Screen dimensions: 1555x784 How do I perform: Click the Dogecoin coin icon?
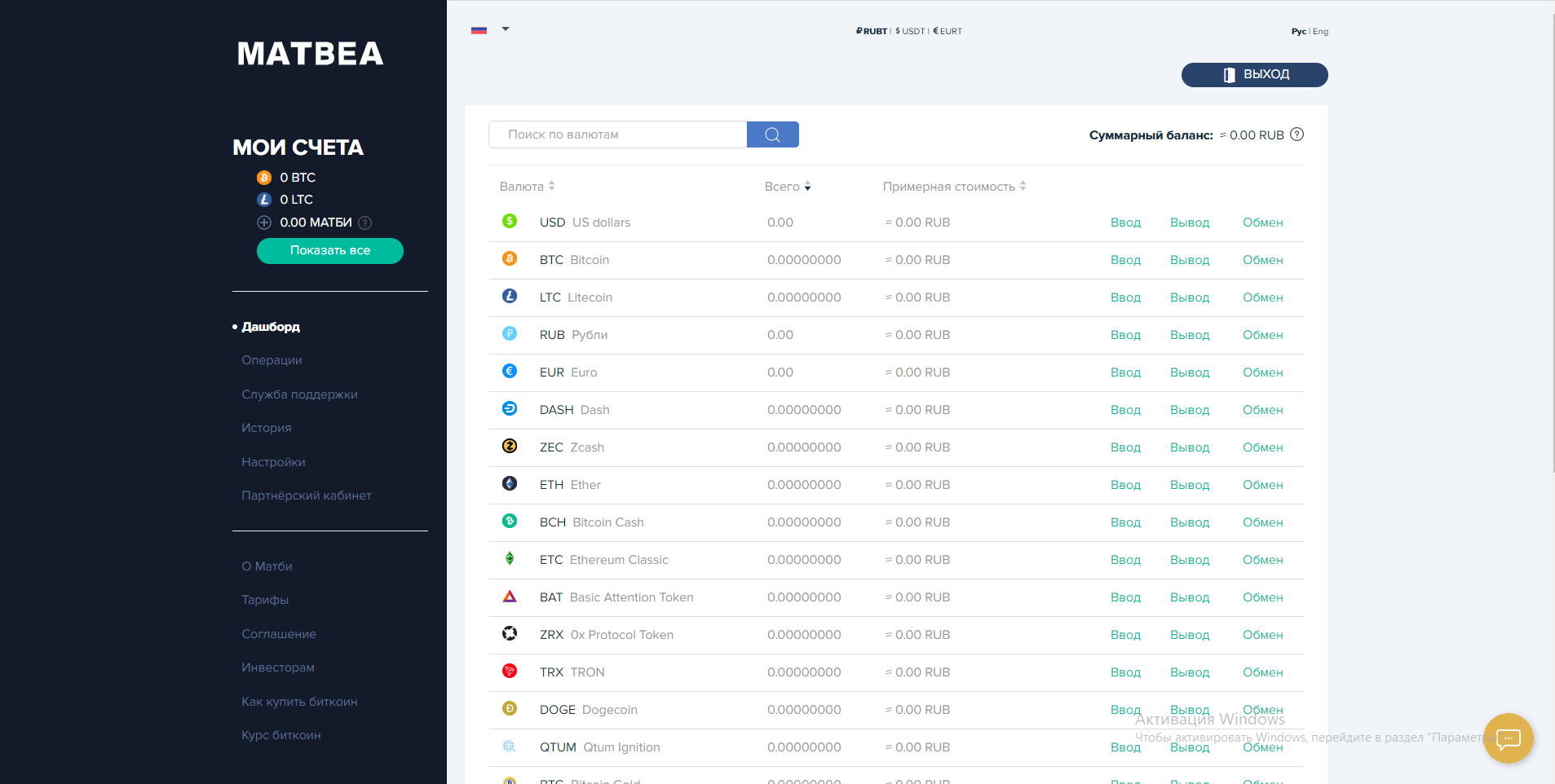[510, 708]
